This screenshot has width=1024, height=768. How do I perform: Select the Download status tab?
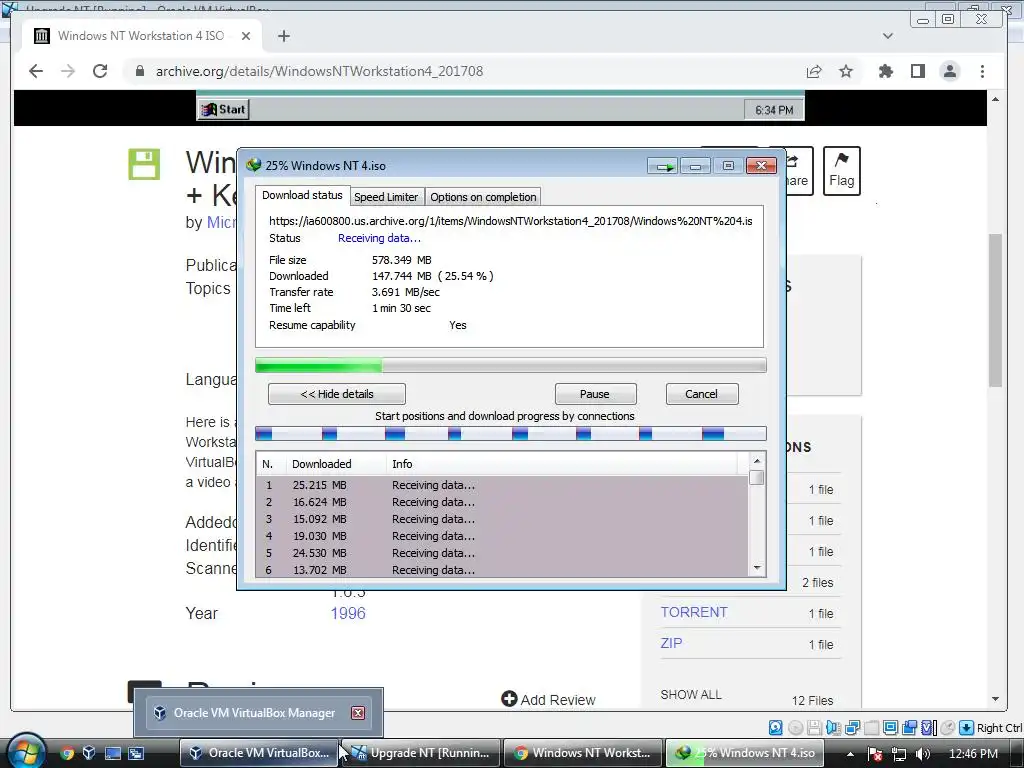click(302, 195)
